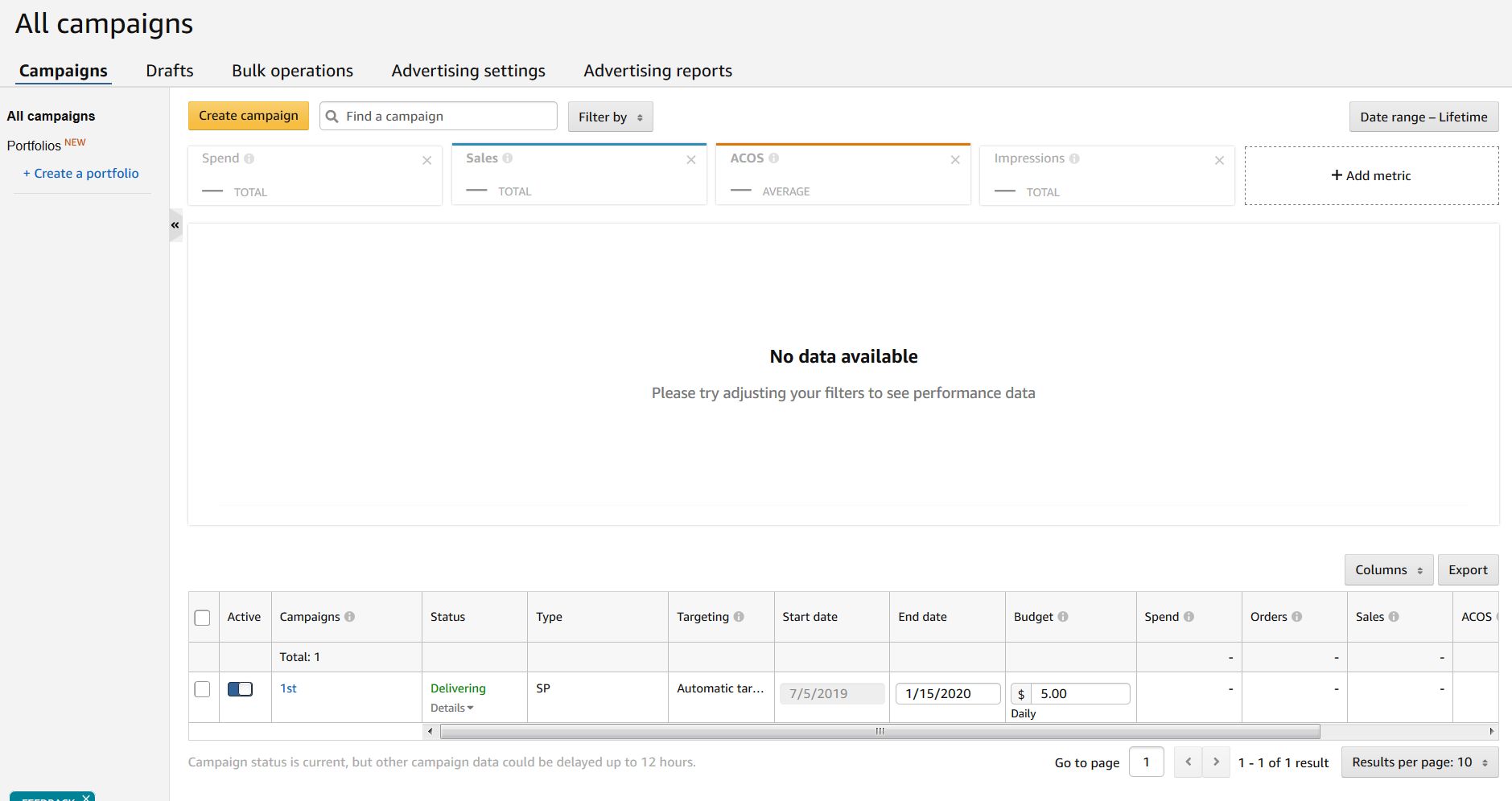Viewport: 1512px width, 801px height.
Task: Click the horizontal table scrollbar
Action: click(x=880, y=731)
